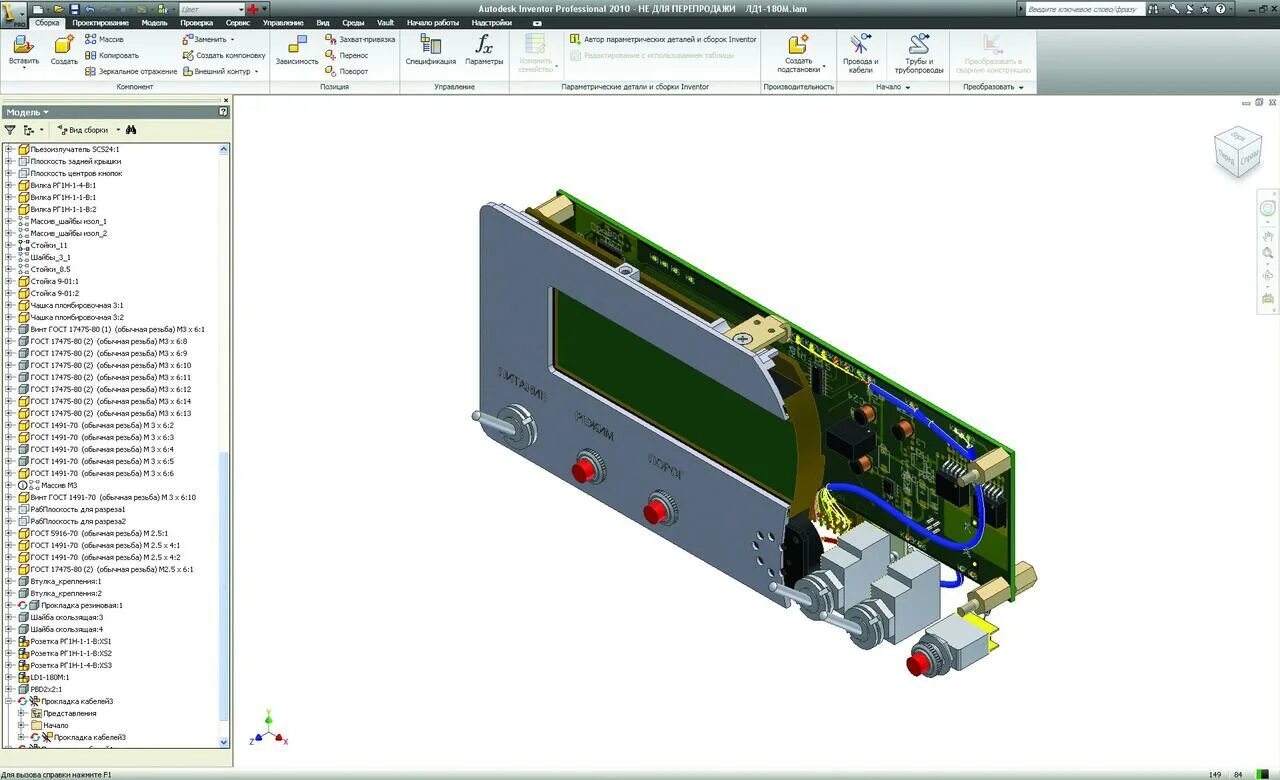Select Шайба скользящая:3 in tree
The width and height of the screenshot is (1280, 780).
67,617
